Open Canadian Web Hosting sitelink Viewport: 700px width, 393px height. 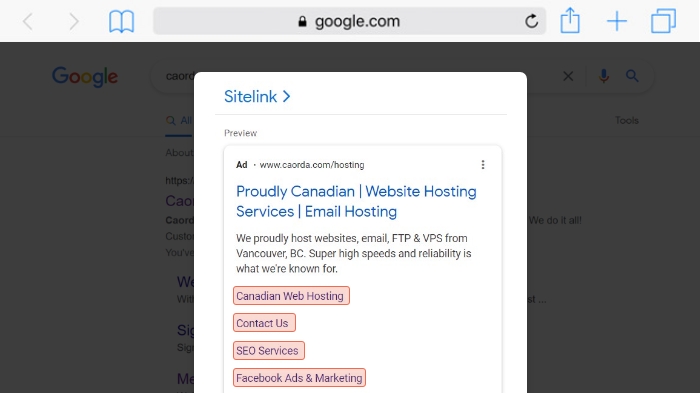[291, 296]
